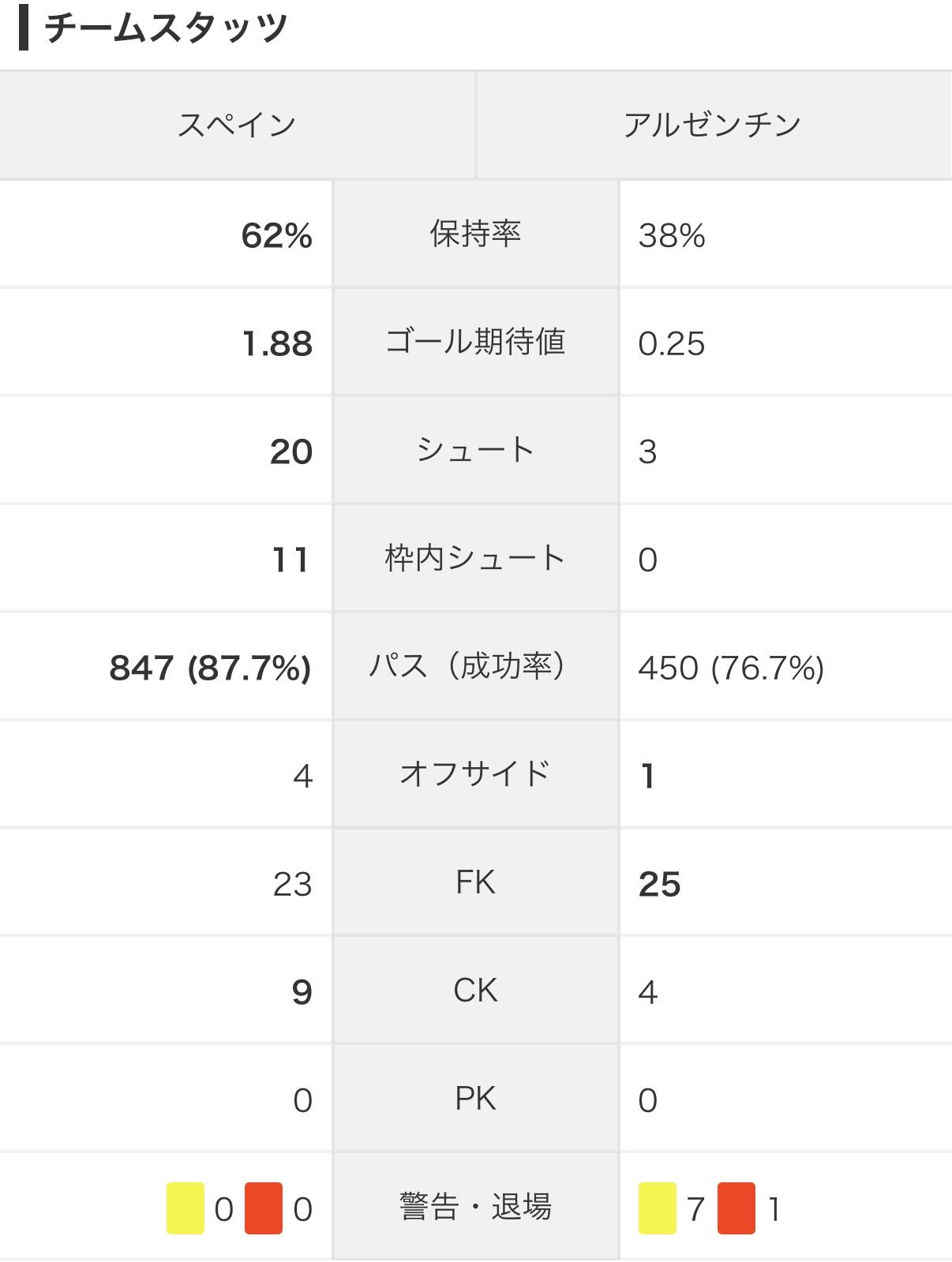Click the ゴール期待値 stat label
Viewport: 952px width, 1262px height.
475,342
